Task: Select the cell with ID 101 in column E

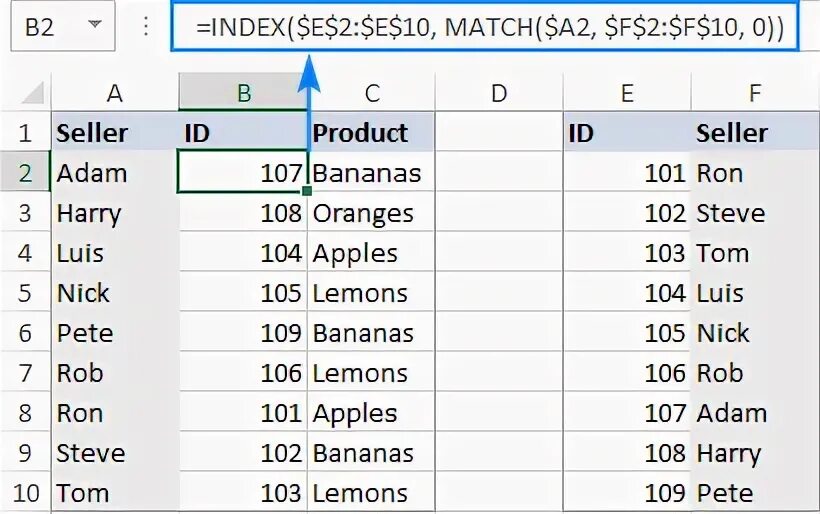Action: coord(627,173)
